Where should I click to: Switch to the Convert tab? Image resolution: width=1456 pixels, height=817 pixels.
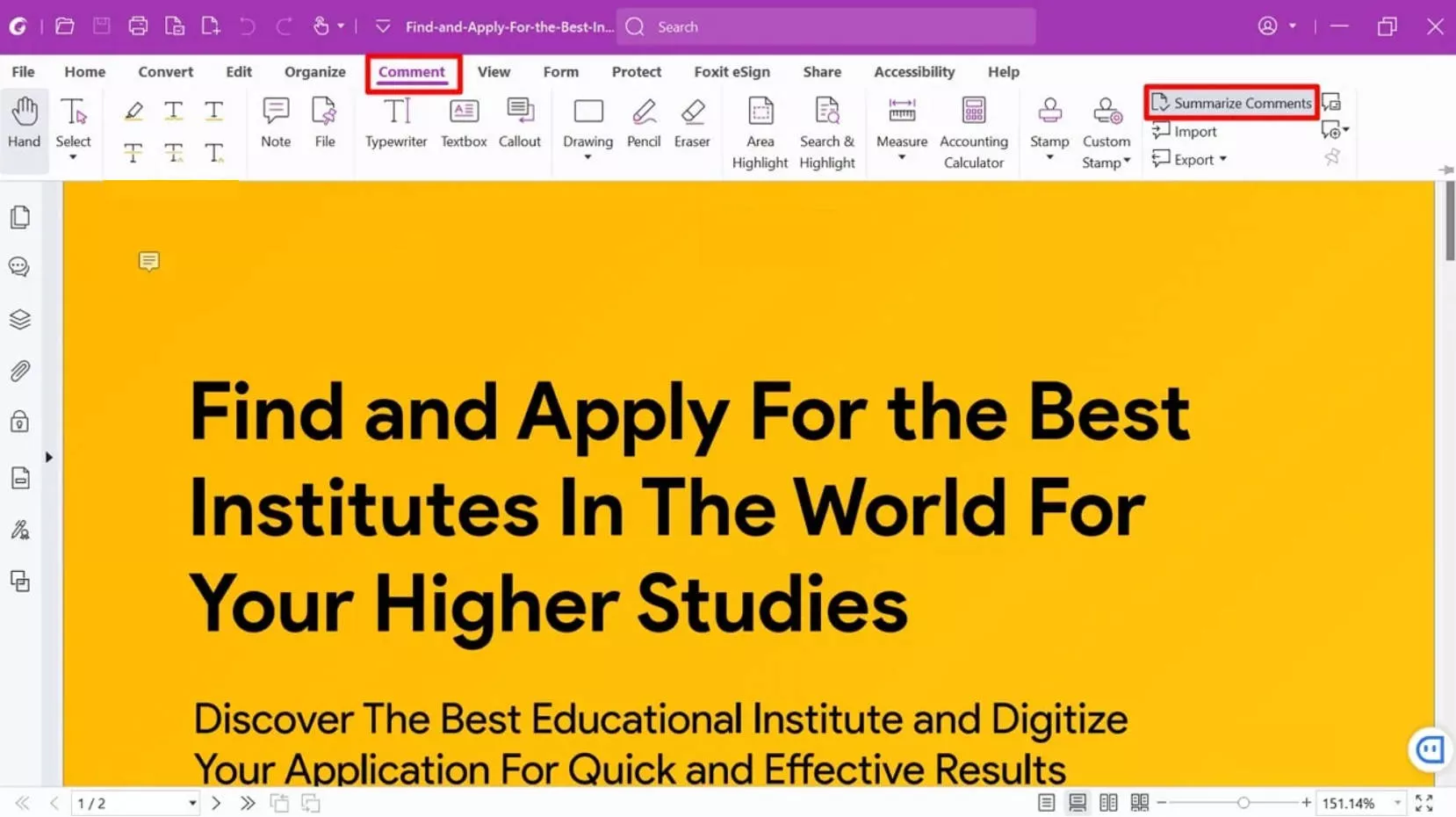click(165, 72)
